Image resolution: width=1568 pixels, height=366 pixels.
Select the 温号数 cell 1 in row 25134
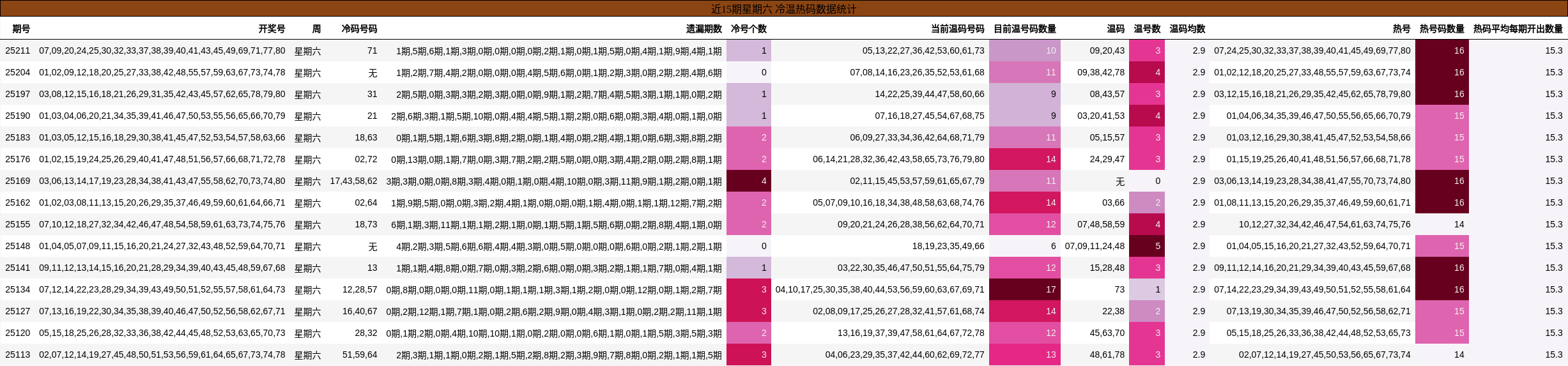coord(1147,289)
